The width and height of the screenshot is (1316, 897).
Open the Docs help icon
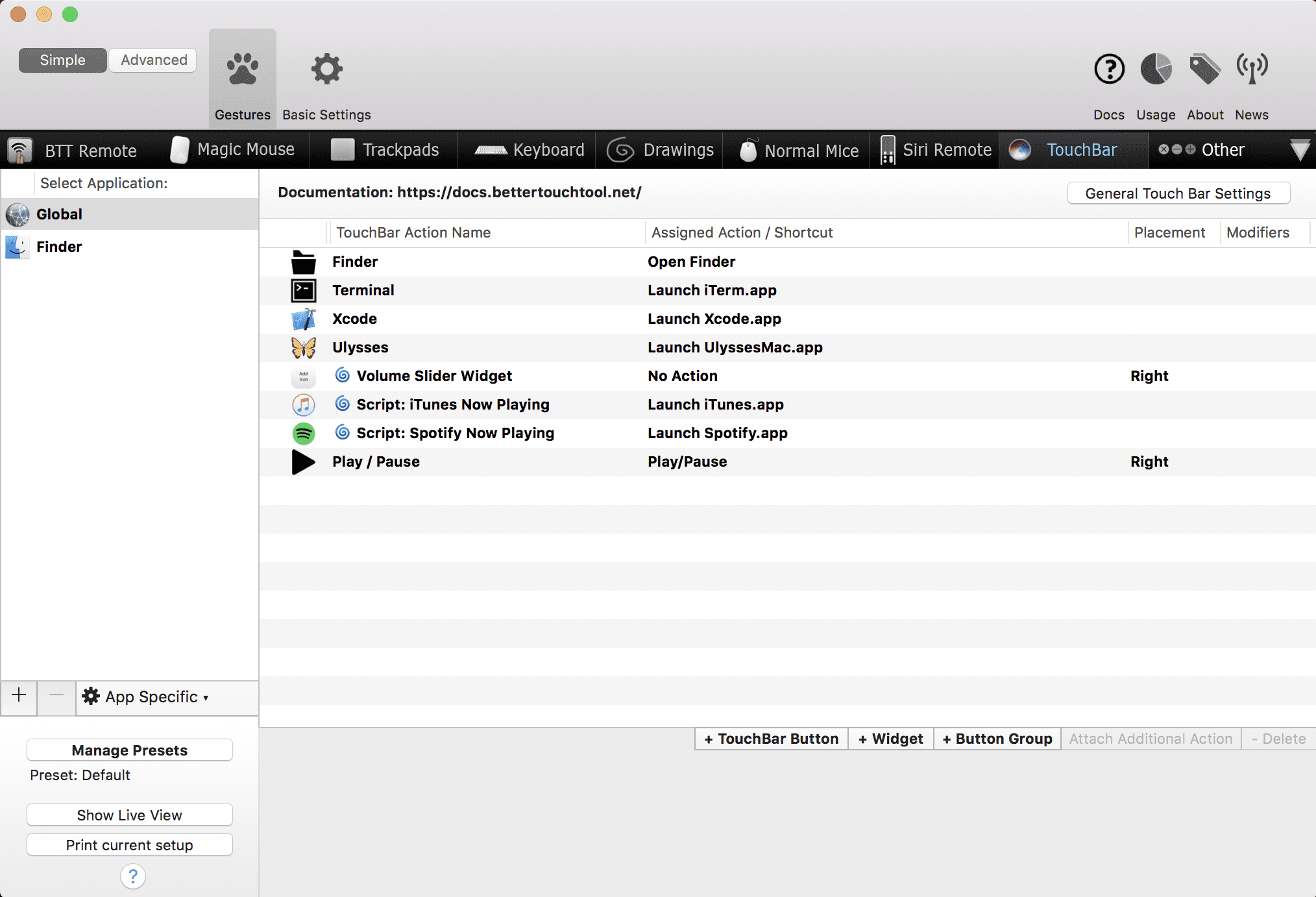point(1109,69)
